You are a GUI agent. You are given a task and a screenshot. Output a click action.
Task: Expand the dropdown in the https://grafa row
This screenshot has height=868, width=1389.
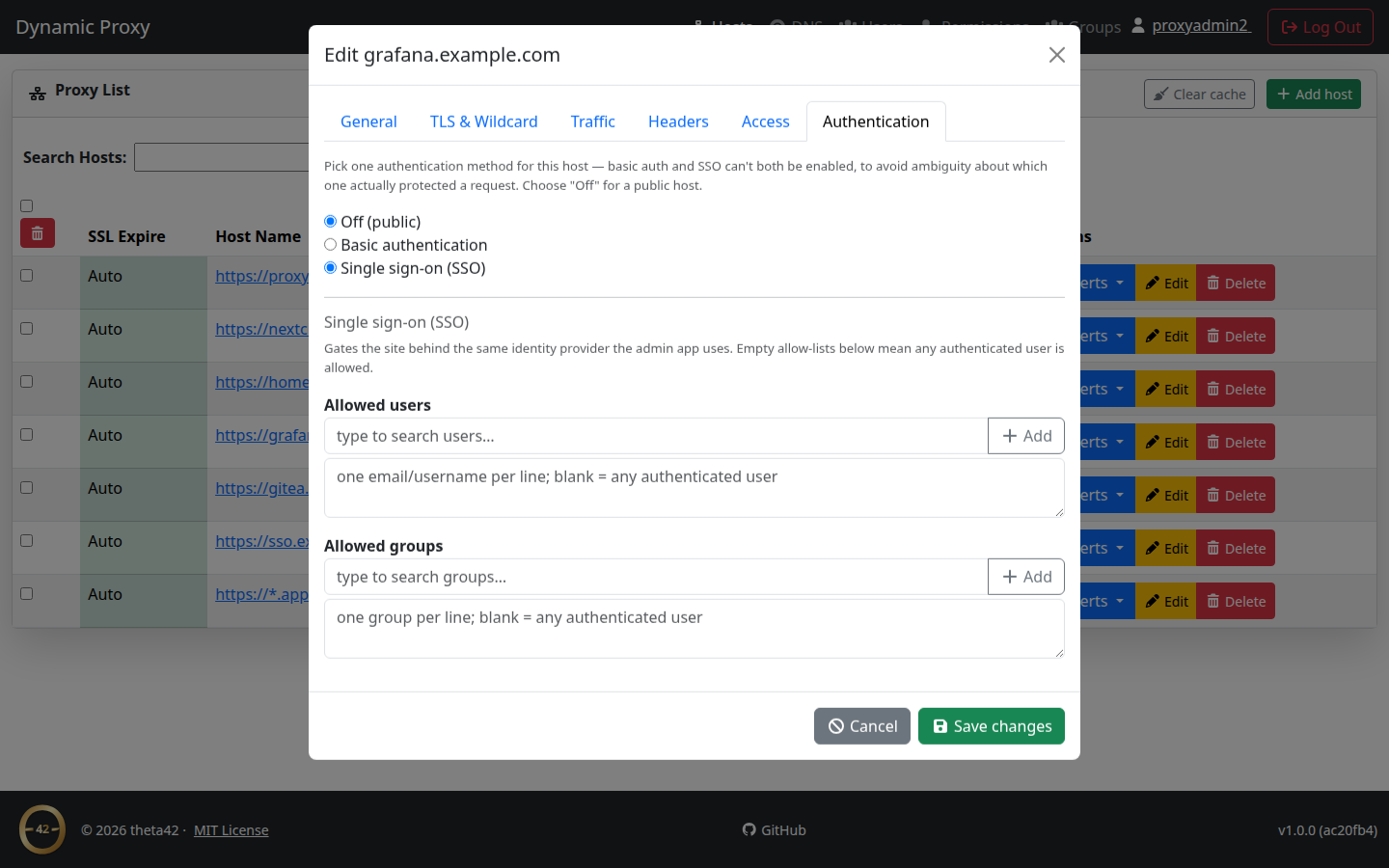1107,442
